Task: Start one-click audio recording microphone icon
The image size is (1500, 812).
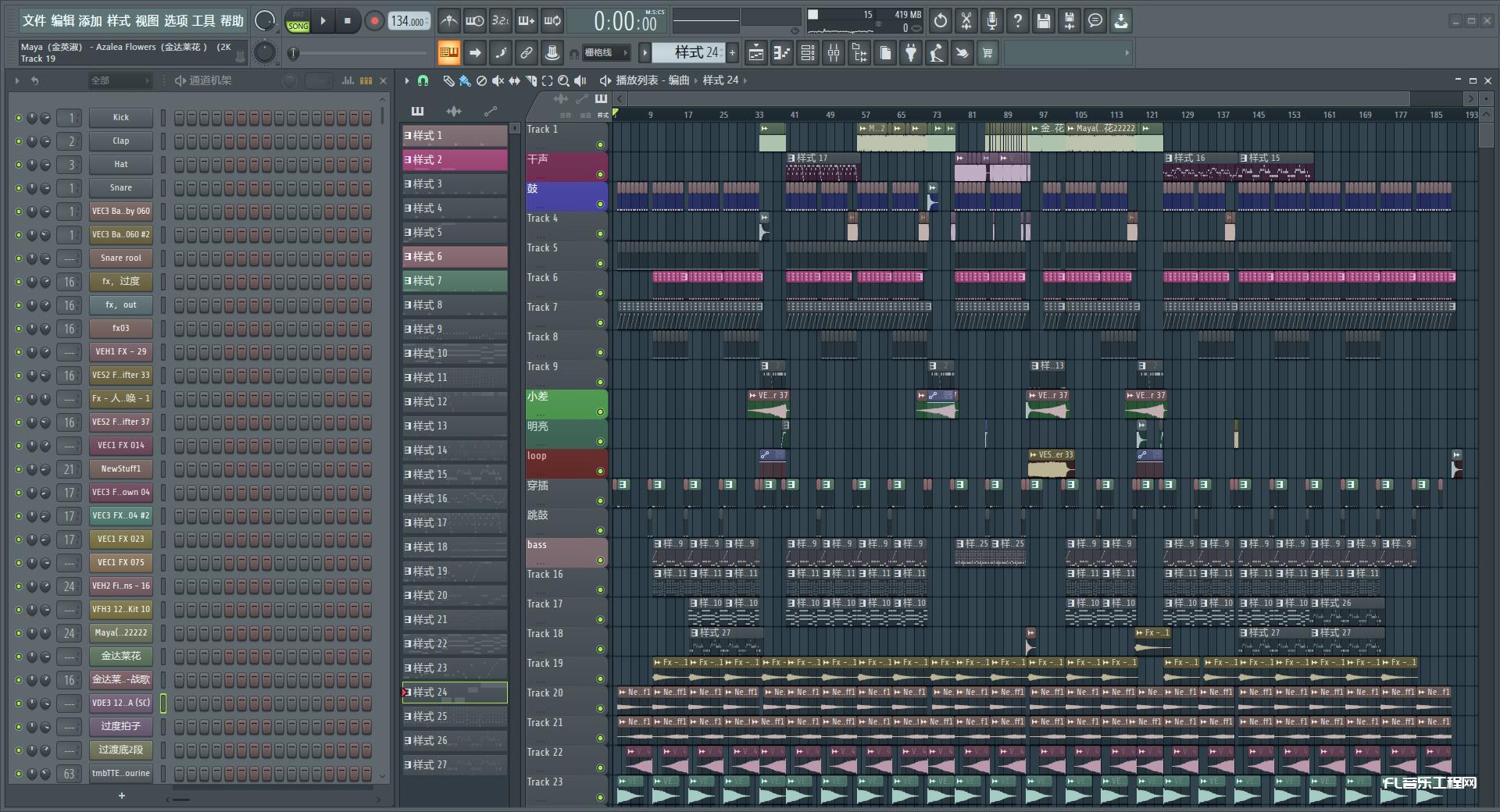Action: [x=992, y=21]
